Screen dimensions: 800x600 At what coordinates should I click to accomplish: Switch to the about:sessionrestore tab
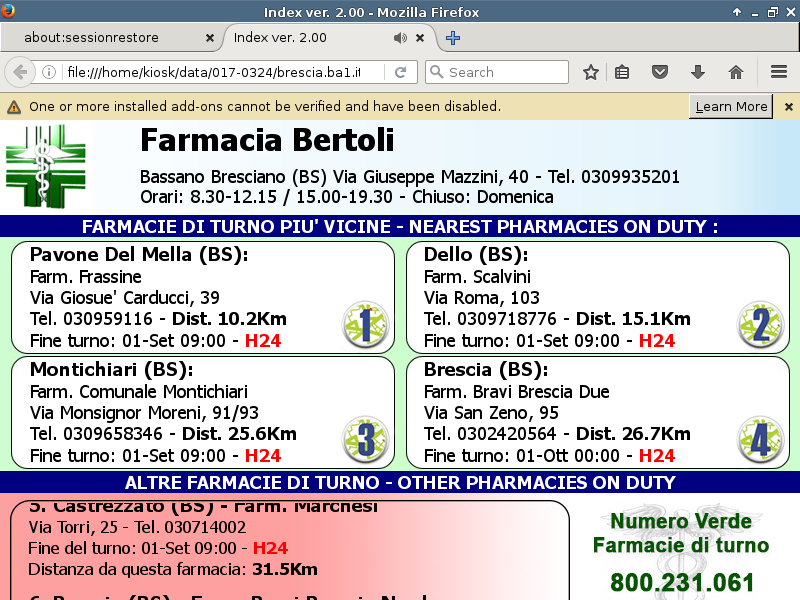click(105, 38)
